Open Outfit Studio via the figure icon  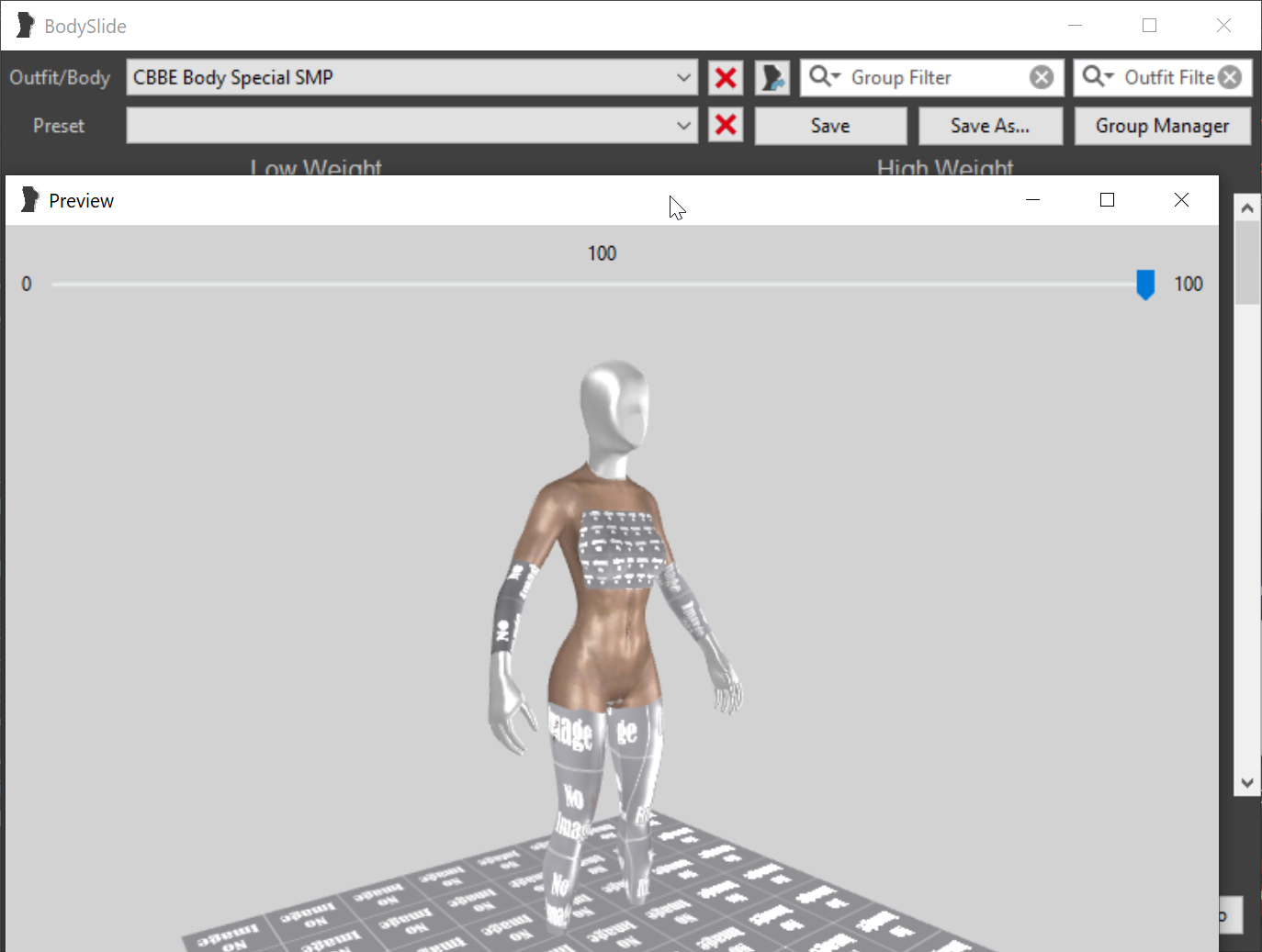pos(772,78)
